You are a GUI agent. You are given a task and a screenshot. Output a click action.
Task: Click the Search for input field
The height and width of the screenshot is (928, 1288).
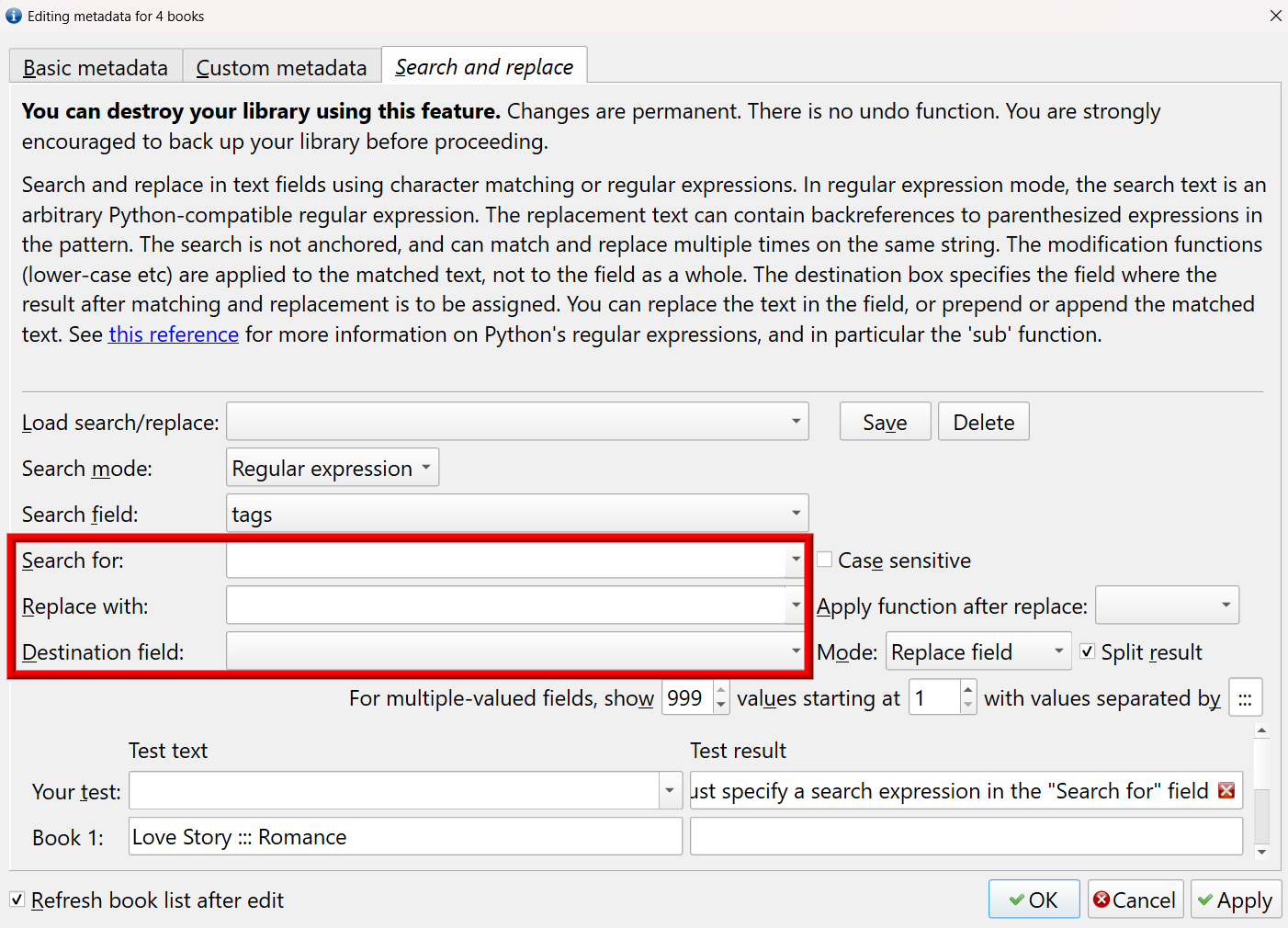click(505, 560)
